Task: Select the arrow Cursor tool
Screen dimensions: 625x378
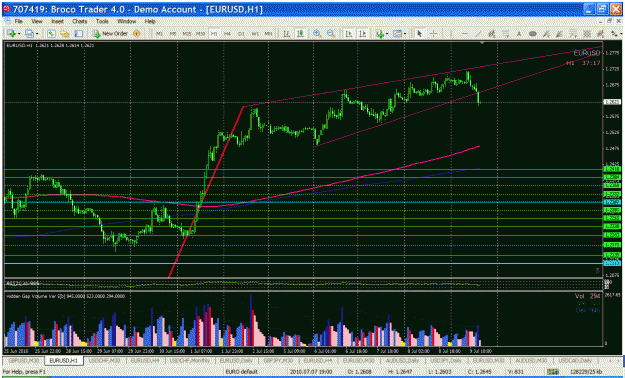Action: point(419,34)
